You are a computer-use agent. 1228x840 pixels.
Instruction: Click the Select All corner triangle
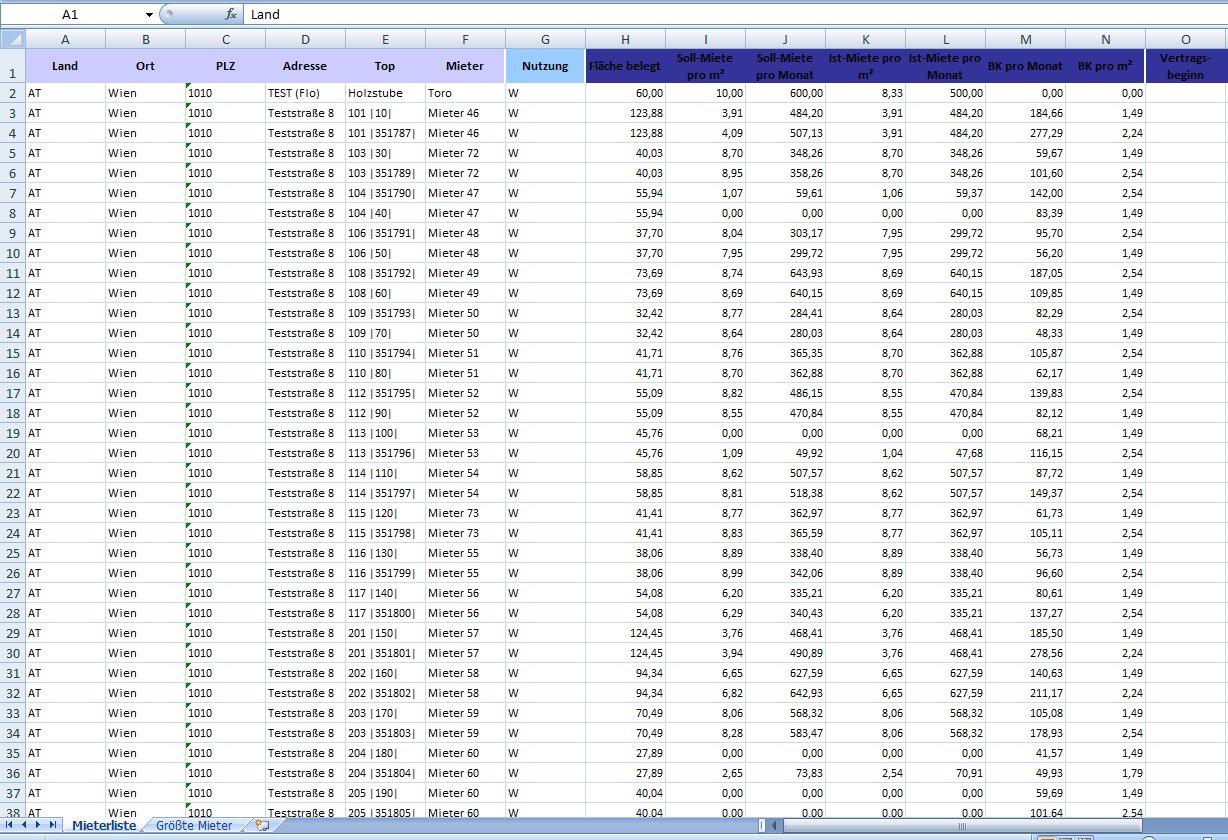[13, 39]
